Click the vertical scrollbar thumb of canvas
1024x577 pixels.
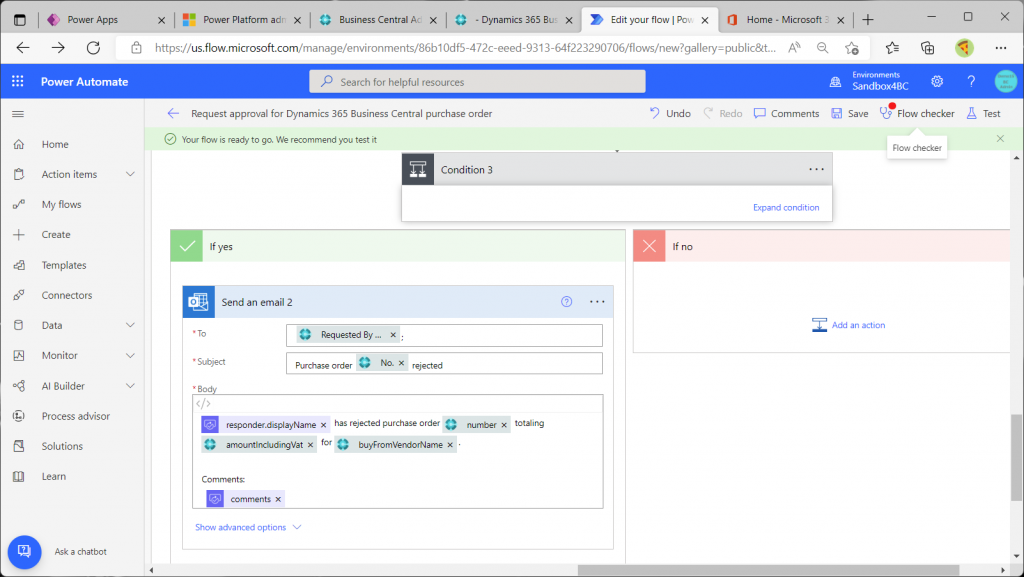(1016, 458)
